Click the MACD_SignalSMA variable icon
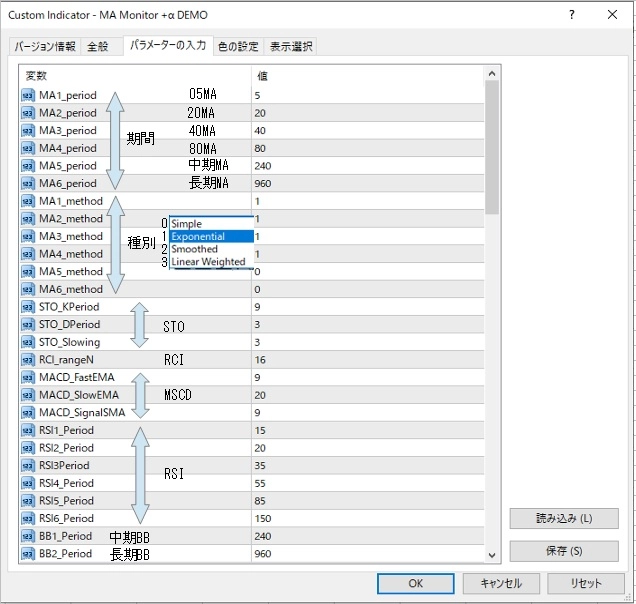The height and width of the screenshot is (604, 636). (28, 413)
